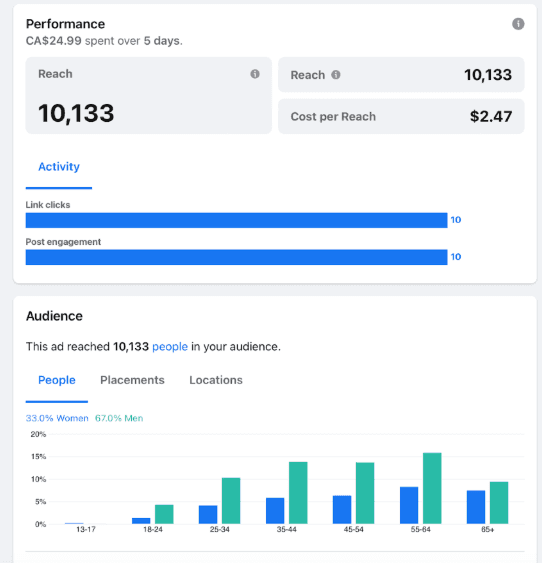This screenshot has width=542, height=563.
Task: Click the '67.0% Men' legend label
Action: pyautogui.click(x=119, y=418)
